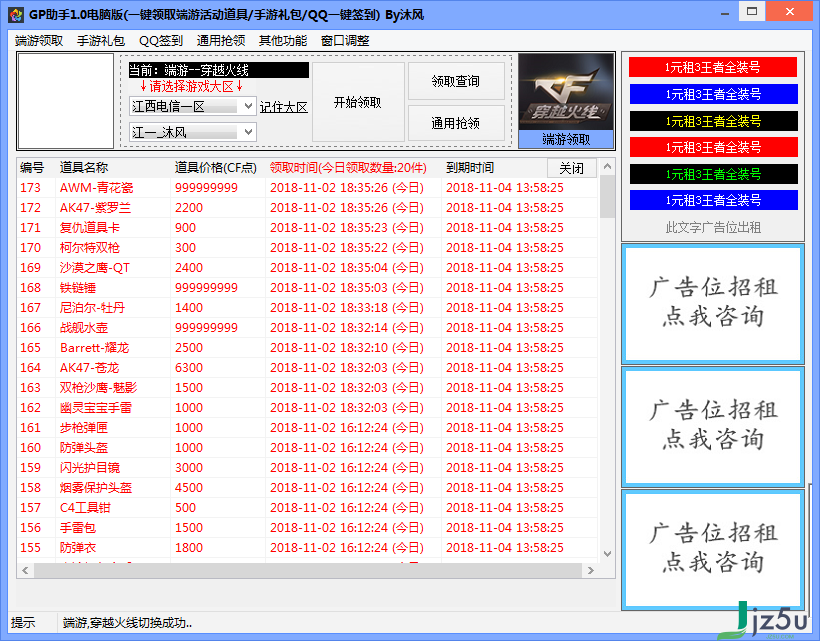Open the 通用抢领 menu

click(221, 41)
